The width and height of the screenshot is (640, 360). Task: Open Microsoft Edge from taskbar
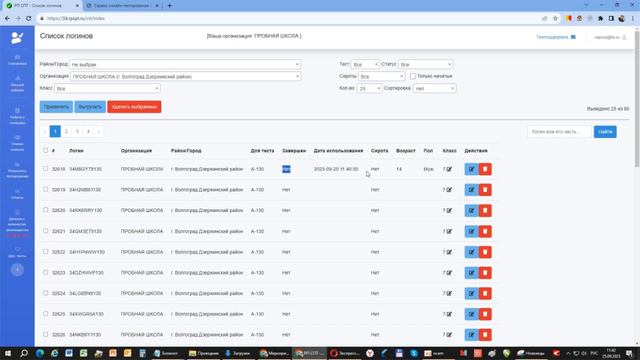coord(40,353)
